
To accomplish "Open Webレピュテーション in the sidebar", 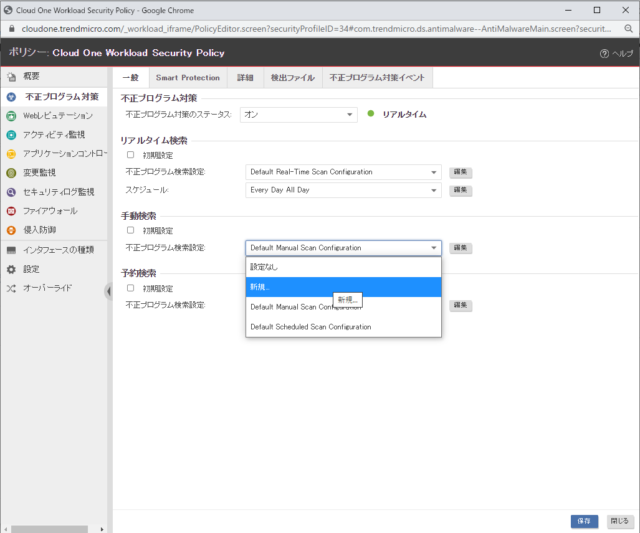I will click(58, 116).
